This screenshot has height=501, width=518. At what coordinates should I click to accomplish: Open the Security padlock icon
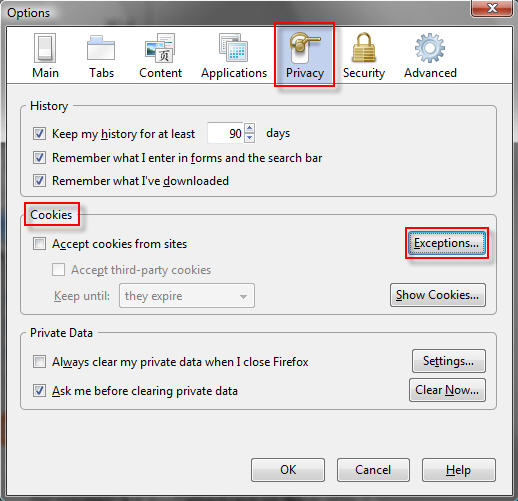click(364, 48)
